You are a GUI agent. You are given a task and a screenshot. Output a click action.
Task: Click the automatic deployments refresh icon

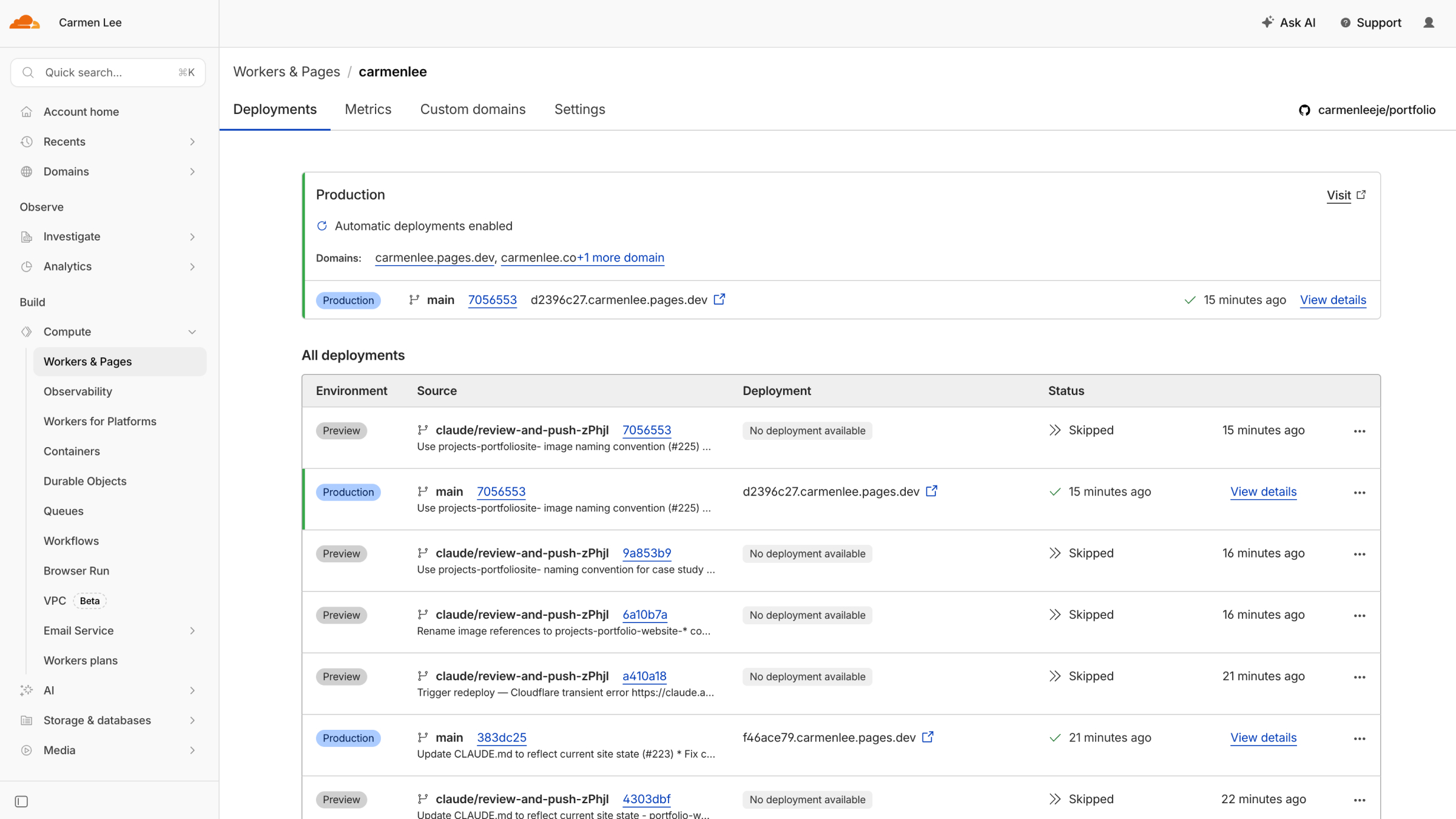click(322, 226)
